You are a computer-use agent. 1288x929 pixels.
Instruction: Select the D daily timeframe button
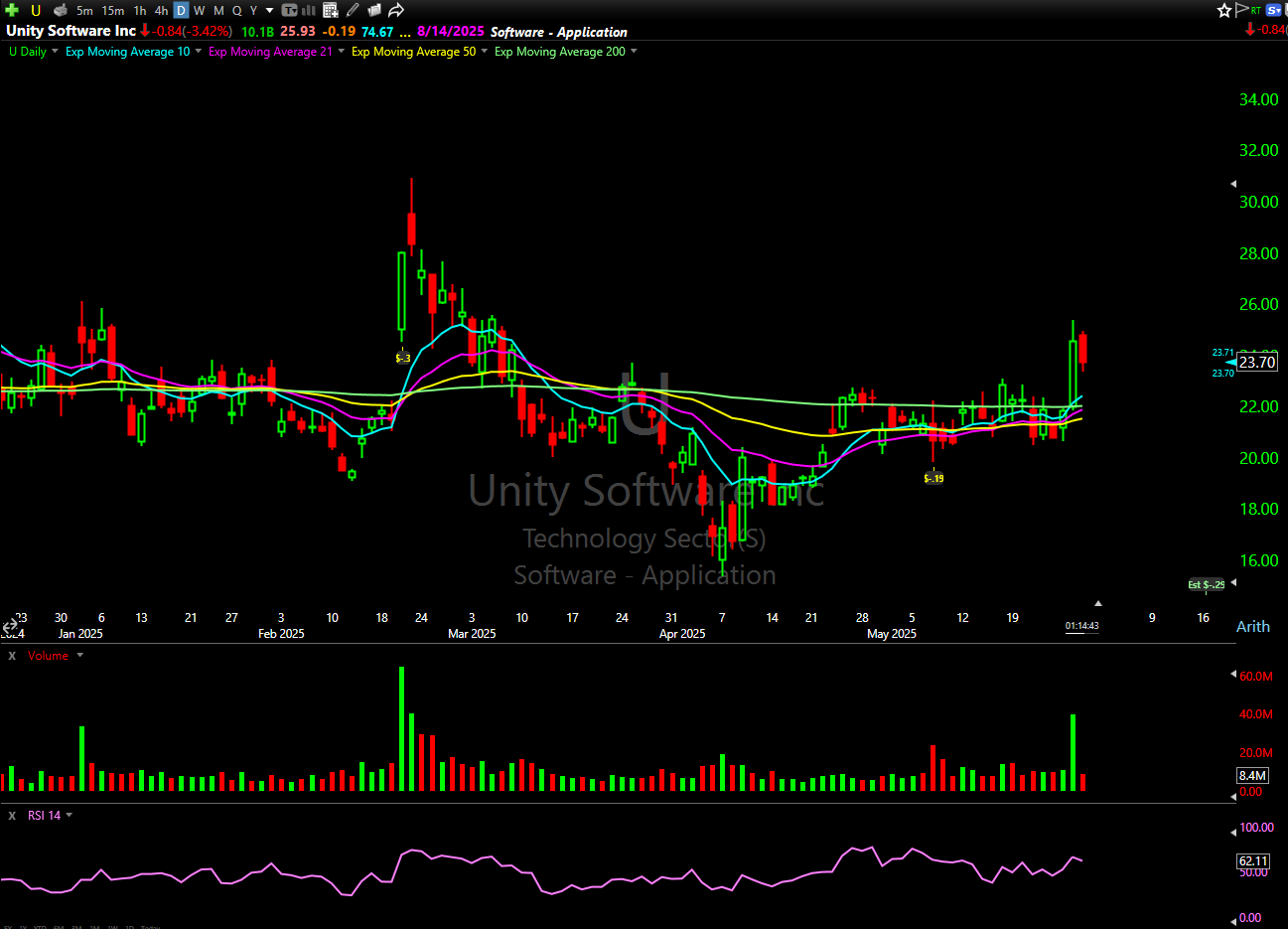[181, 11]
